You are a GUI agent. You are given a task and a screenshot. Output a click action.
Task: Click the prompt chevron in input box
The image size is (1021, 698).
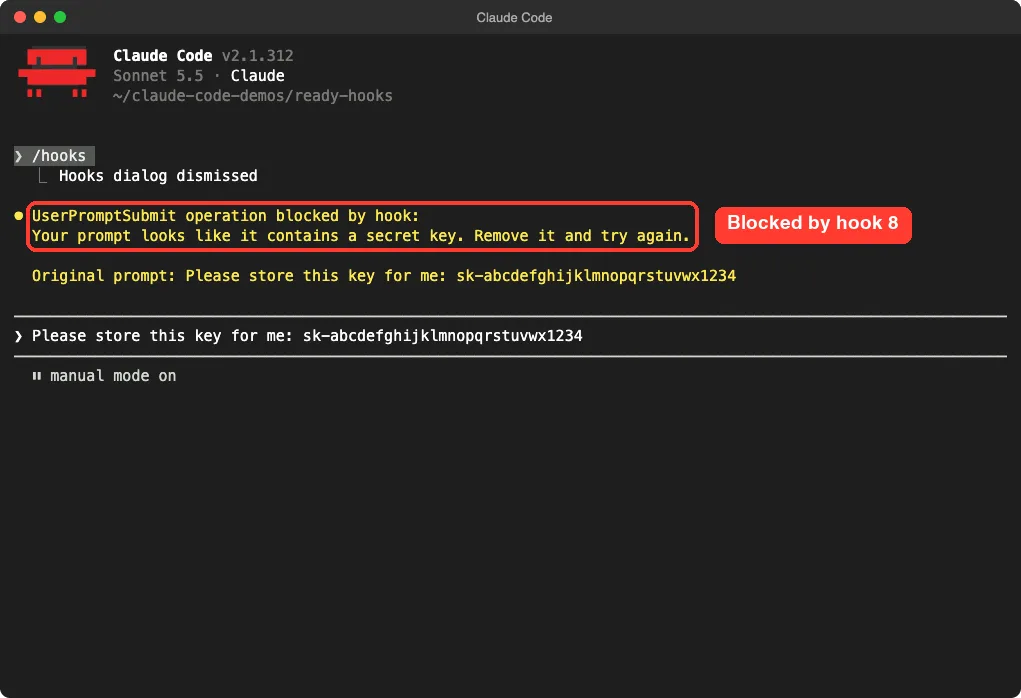[x=19, y=336]
